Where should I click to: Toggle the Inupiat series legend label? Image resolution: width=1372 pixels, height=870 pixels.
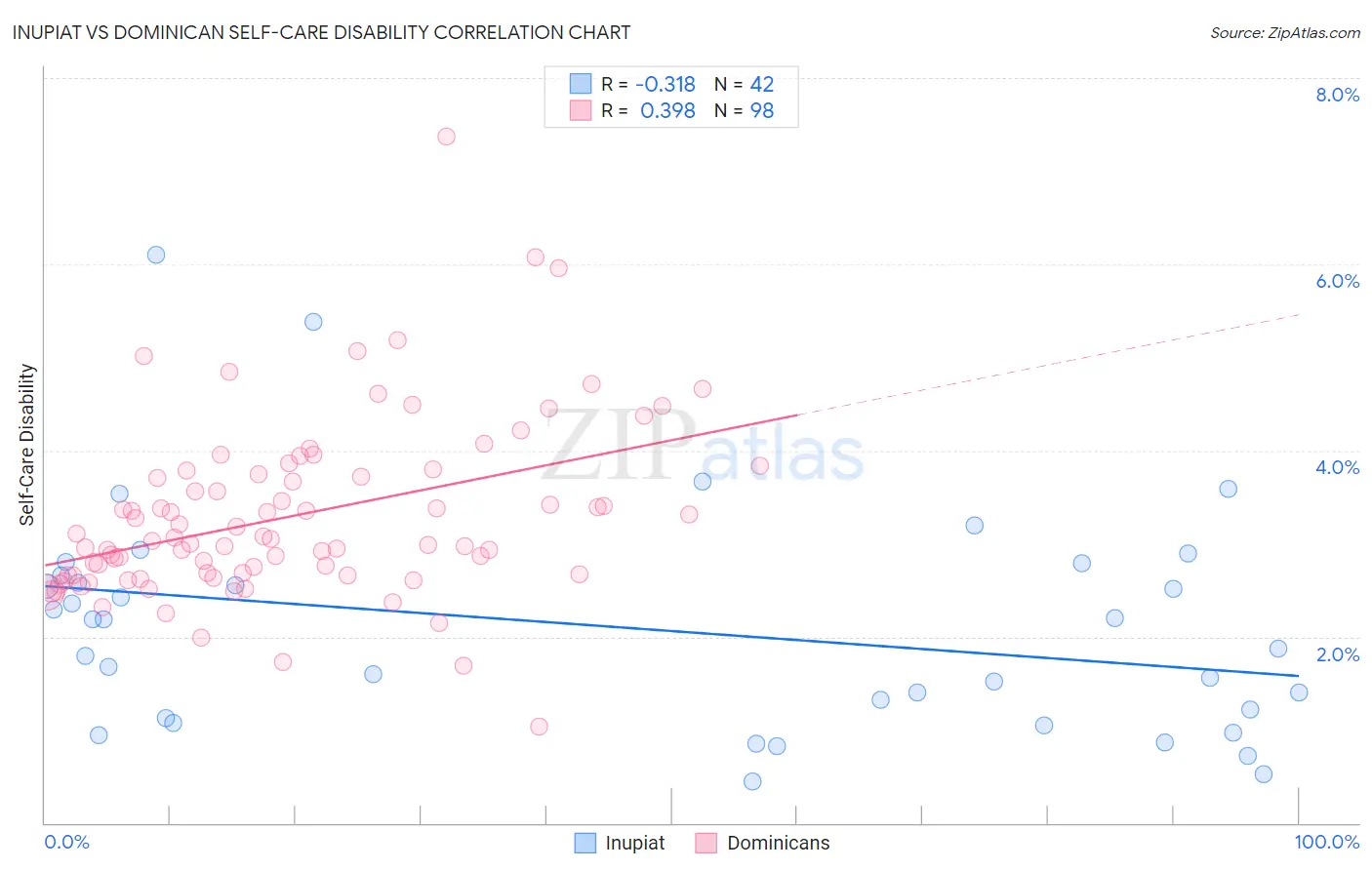pyautogui.click(x=634, y=843)
